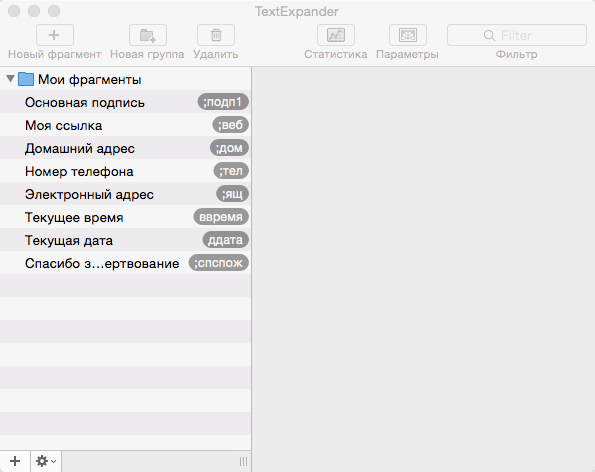The height and width of the screenshot is (472, 595).
Task: Click the ввремя abbreviation badge
Action: [x=221, y=217]
